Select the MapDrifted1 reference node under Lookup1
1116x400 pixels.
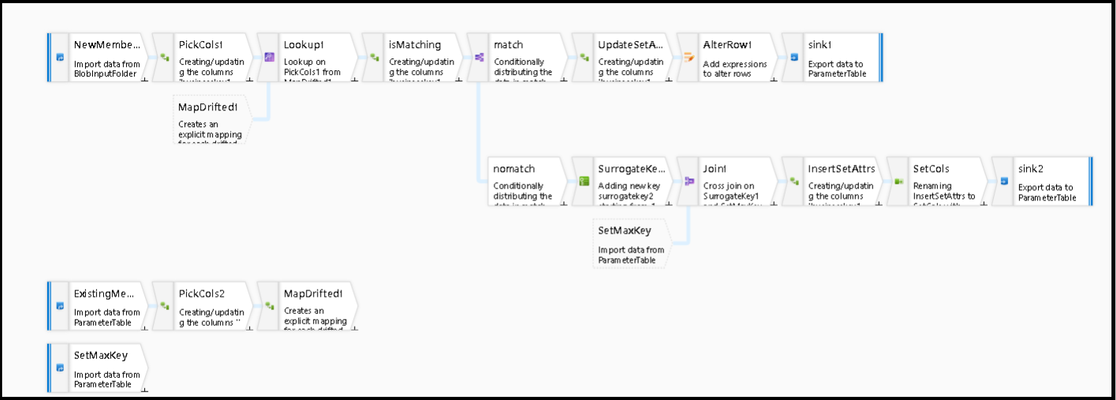(x=210, y=119)
